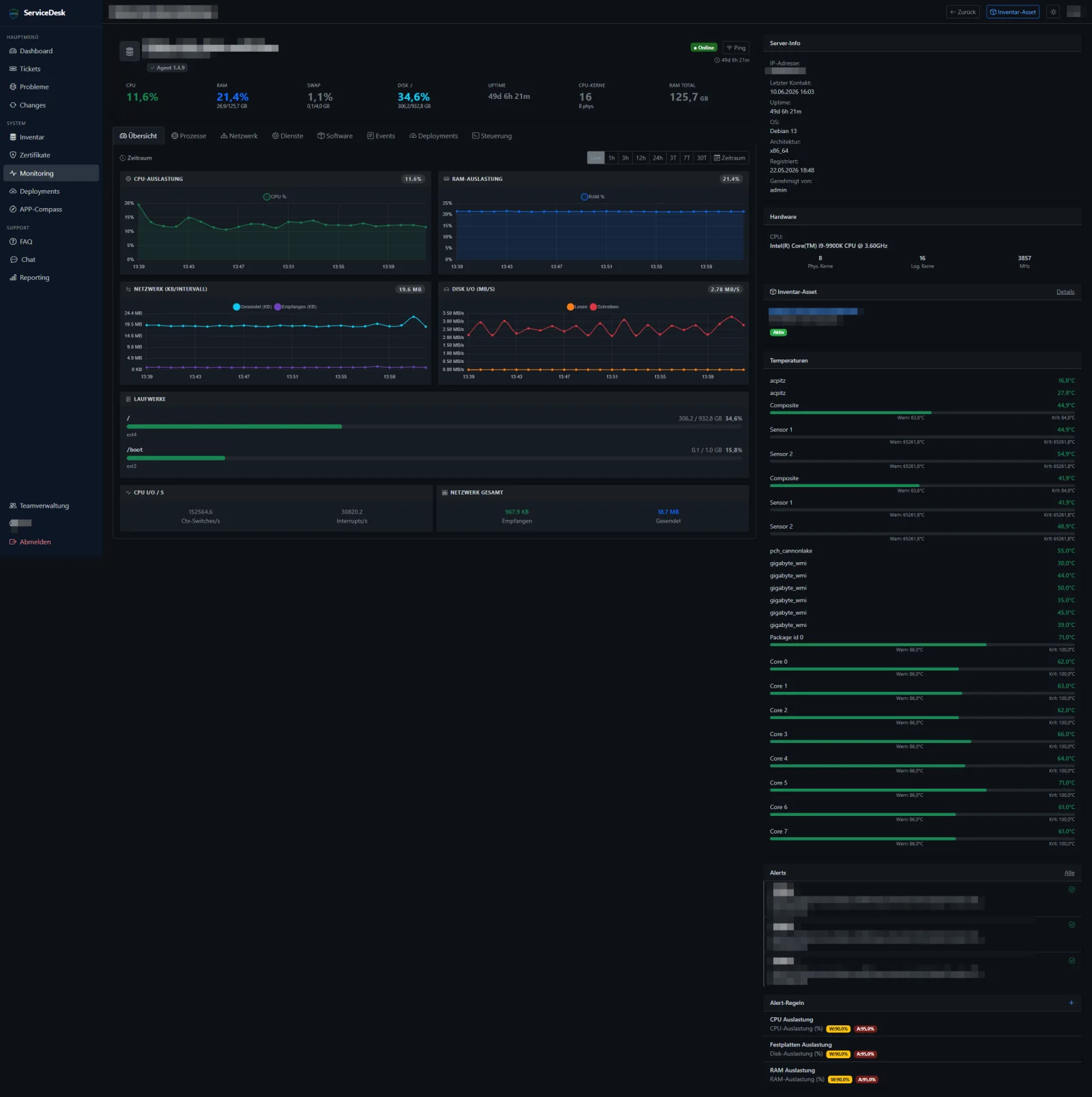Acknowledge third alert check icon

pos(1072,961)
